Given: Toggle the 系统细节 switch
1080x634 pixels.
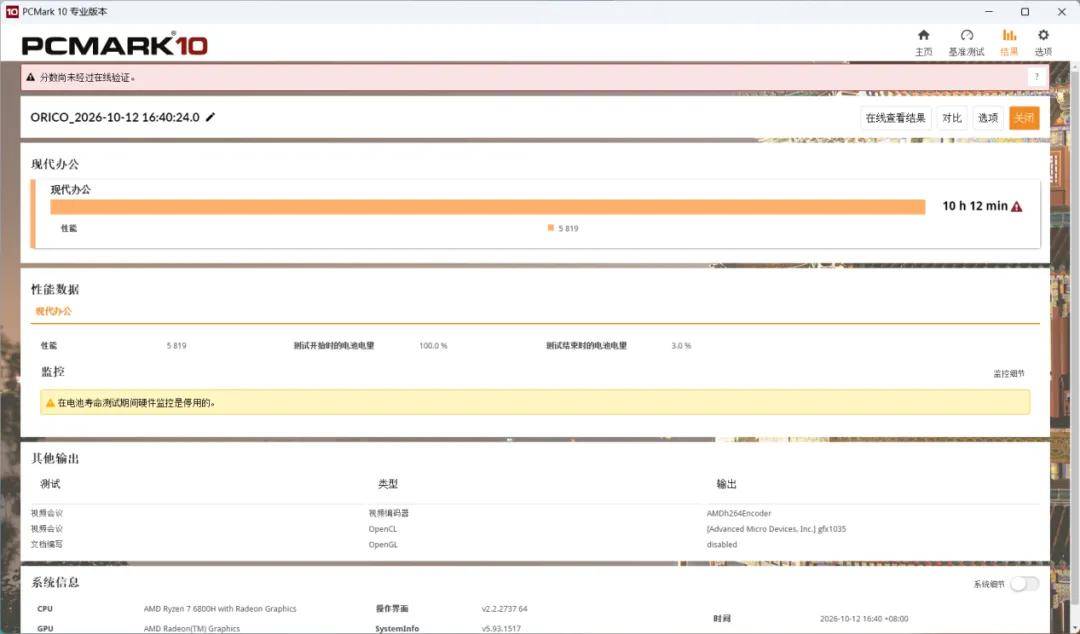Looking at the screenshot, I should tap(1024, 584).
